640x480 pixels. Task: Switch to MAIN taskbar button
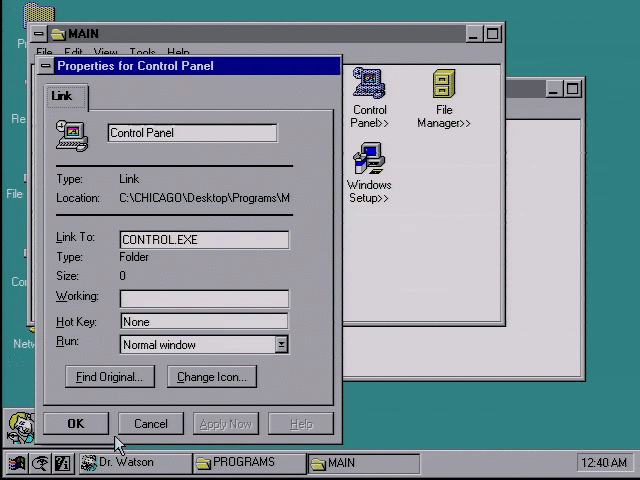tap(363, 463)
